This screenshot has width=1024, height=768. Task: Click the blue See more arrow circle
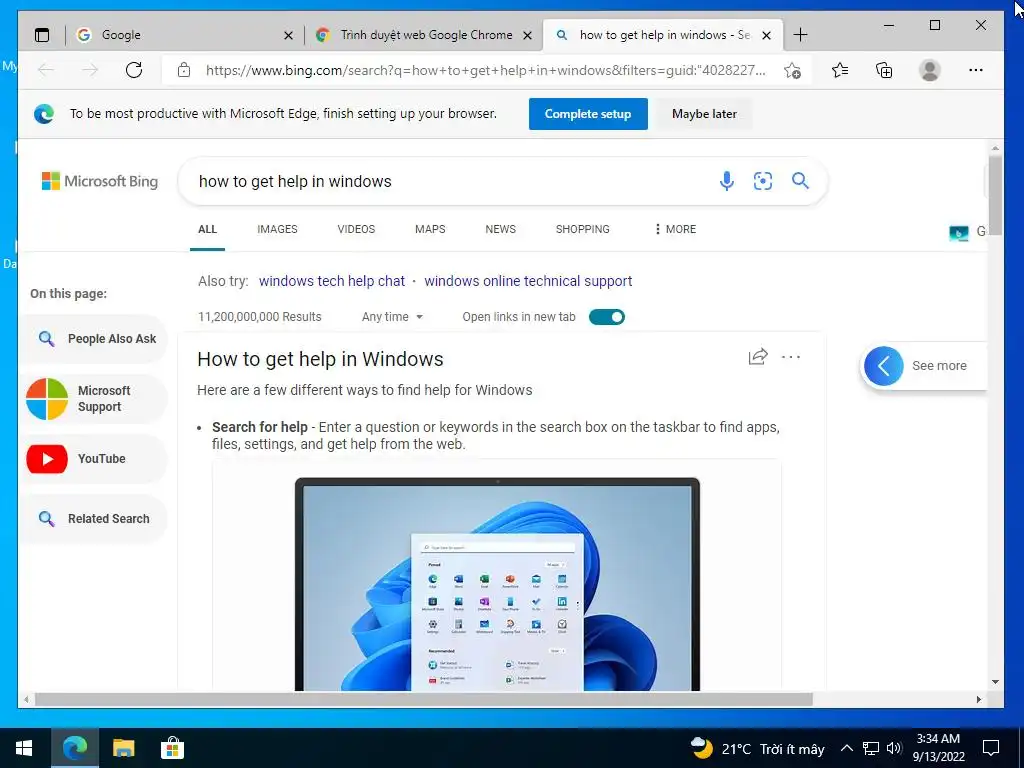[x=884, y=366]
